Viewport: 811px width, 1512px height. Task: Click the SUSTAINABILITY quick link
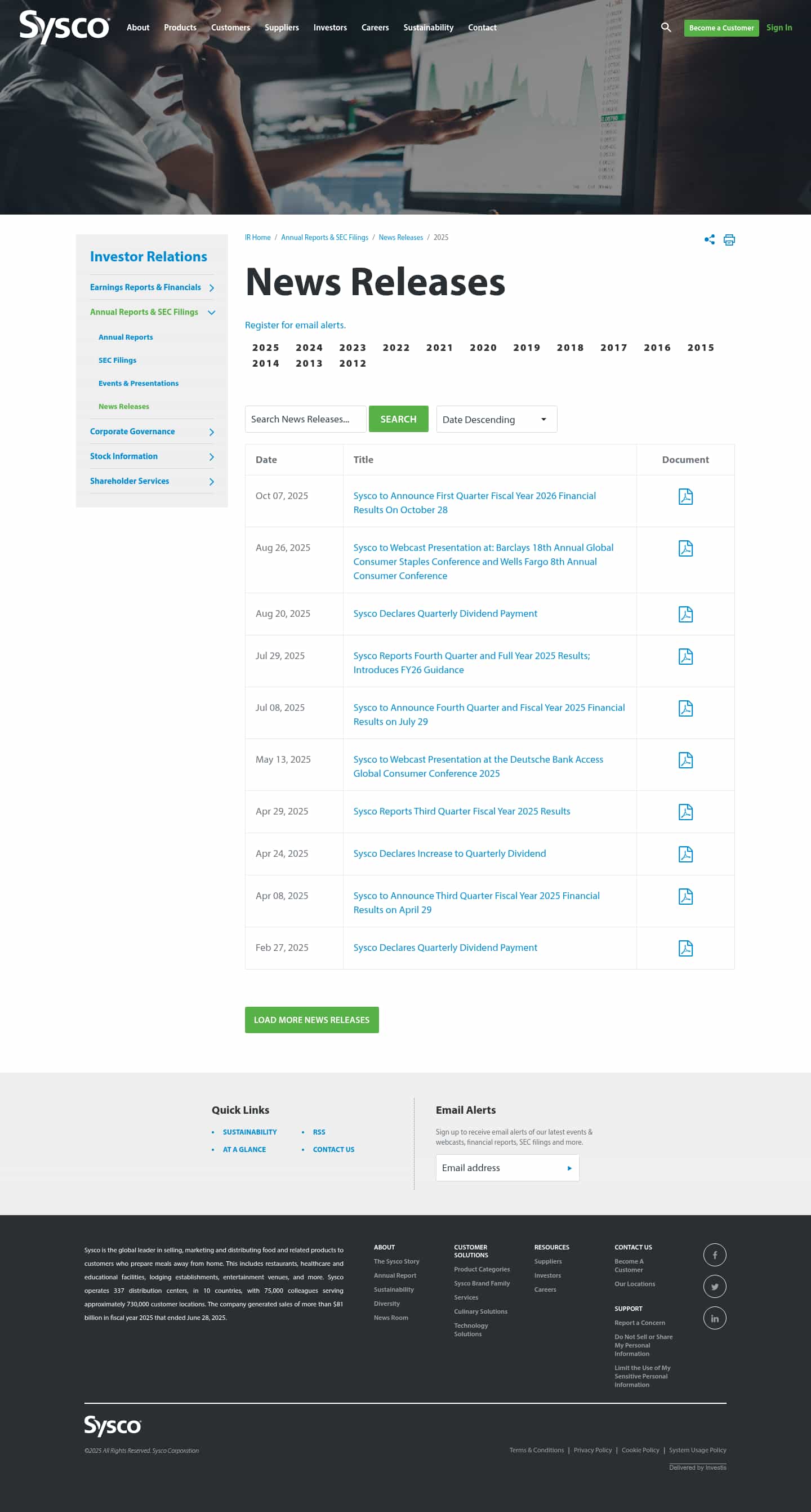(249, 1132)
